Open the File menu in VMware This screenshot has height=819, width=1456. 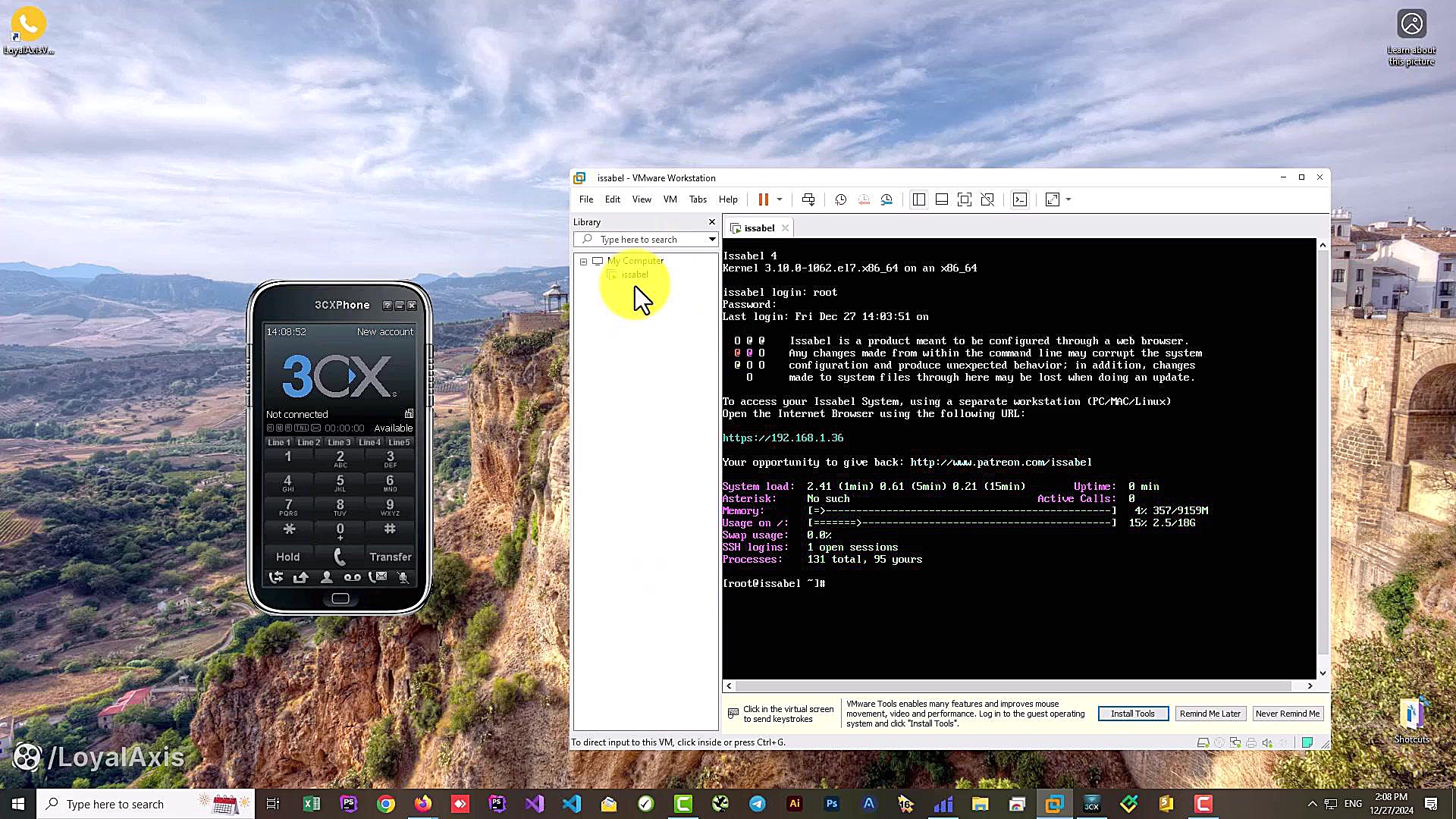point(586,199)
